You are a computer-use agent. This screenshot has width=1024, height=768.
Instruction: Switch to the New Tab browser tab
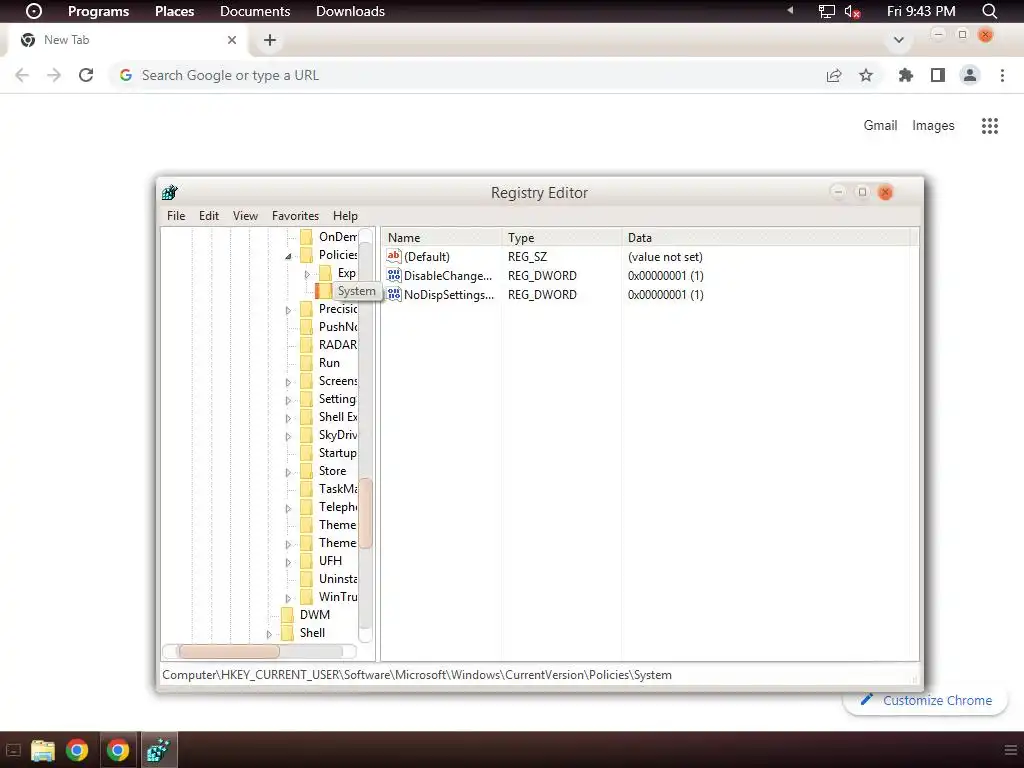point(127,40)
